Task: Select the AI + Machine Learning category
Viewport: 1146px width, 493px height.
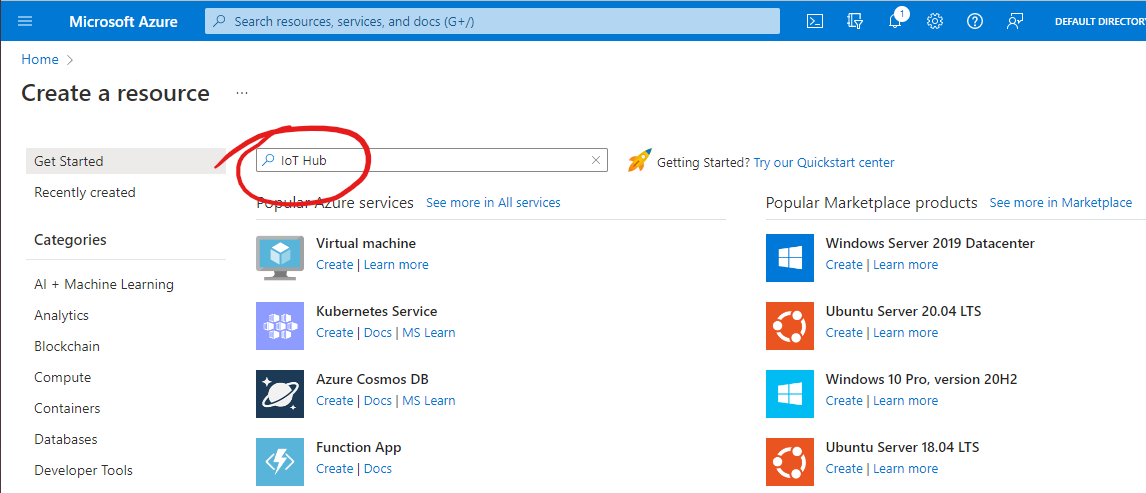Action: [x=104, y=284]
